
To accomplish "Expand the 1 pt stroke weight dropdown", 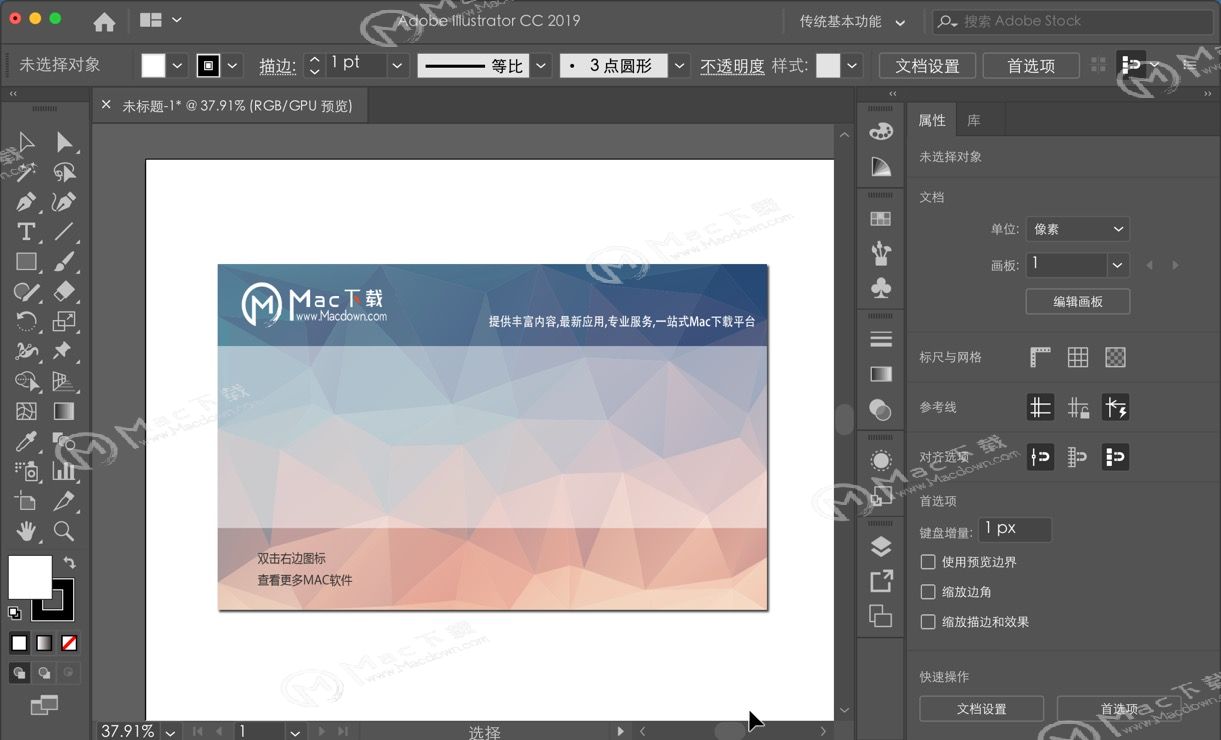I will (x=398, y=66).
